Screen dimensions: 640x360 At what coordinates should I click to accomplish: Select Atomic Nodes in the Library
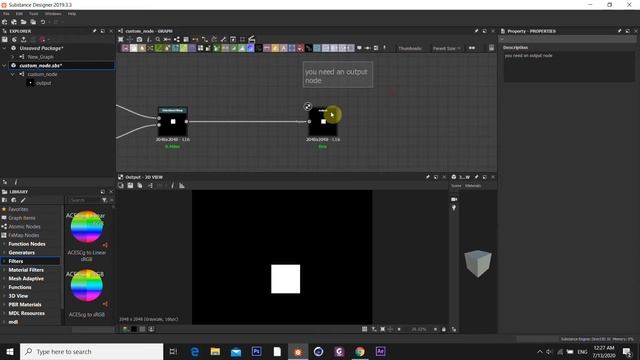tap(24, 227)
